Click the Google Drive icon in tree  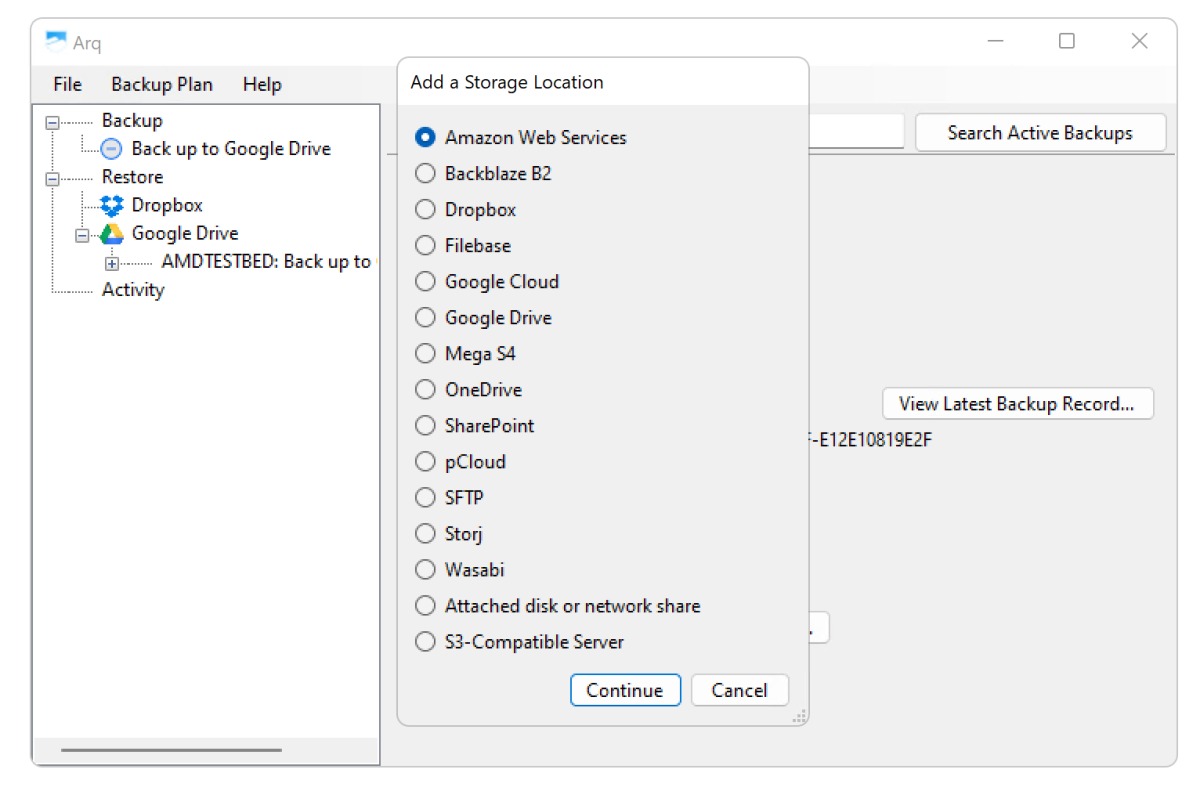pyautogui.click(x=112, y=234)
